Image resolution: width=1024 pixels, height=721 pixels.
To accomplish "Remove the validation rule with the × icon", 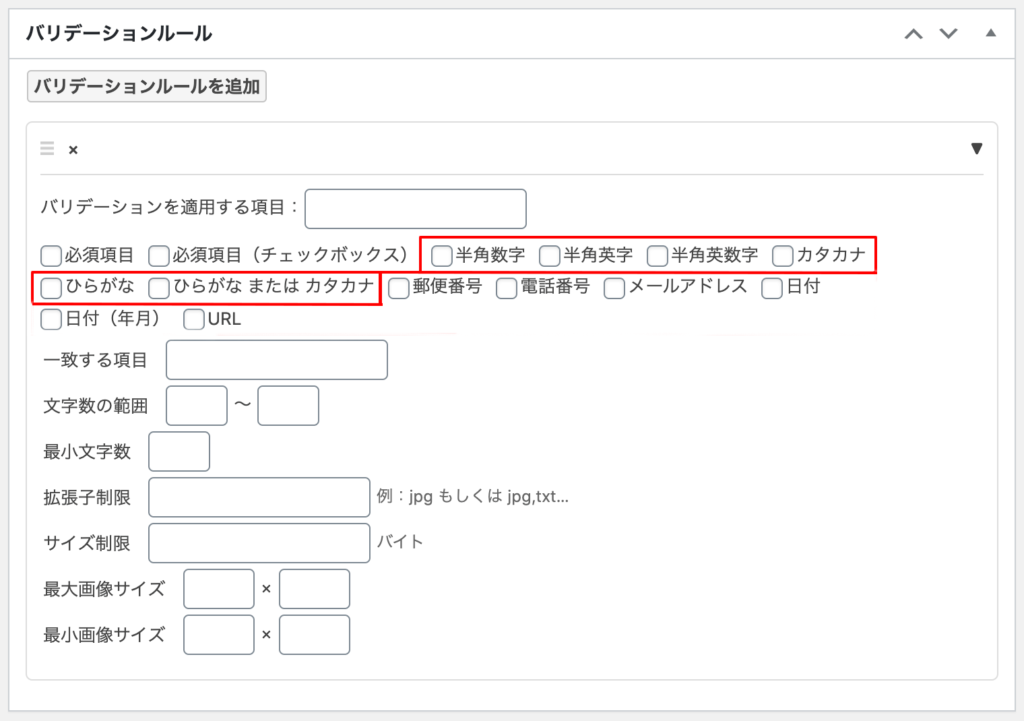I will [73, 150].
